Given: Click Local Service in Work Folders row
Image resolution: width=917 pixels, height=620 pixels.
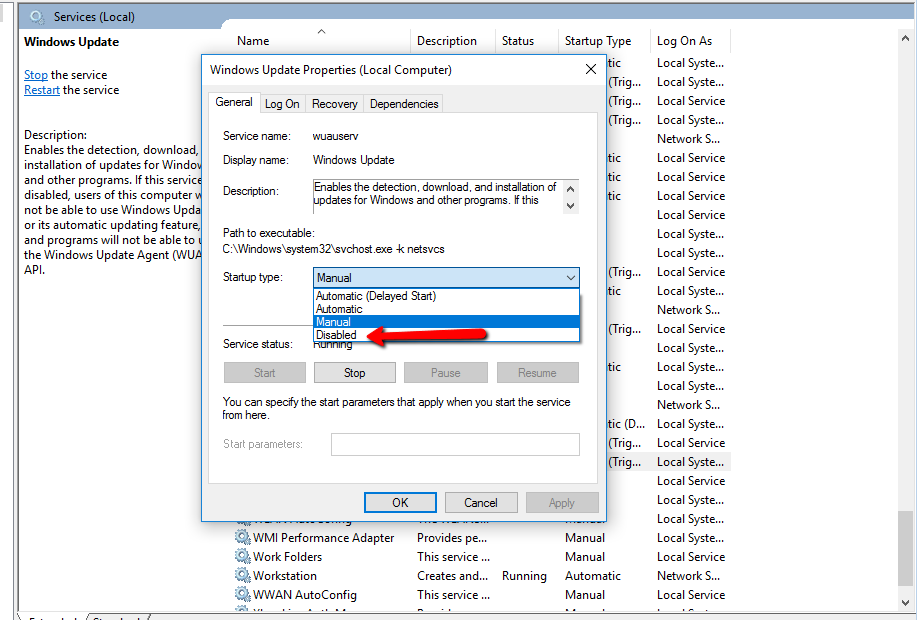Looking at the screenshot, I should coord(691,557).
